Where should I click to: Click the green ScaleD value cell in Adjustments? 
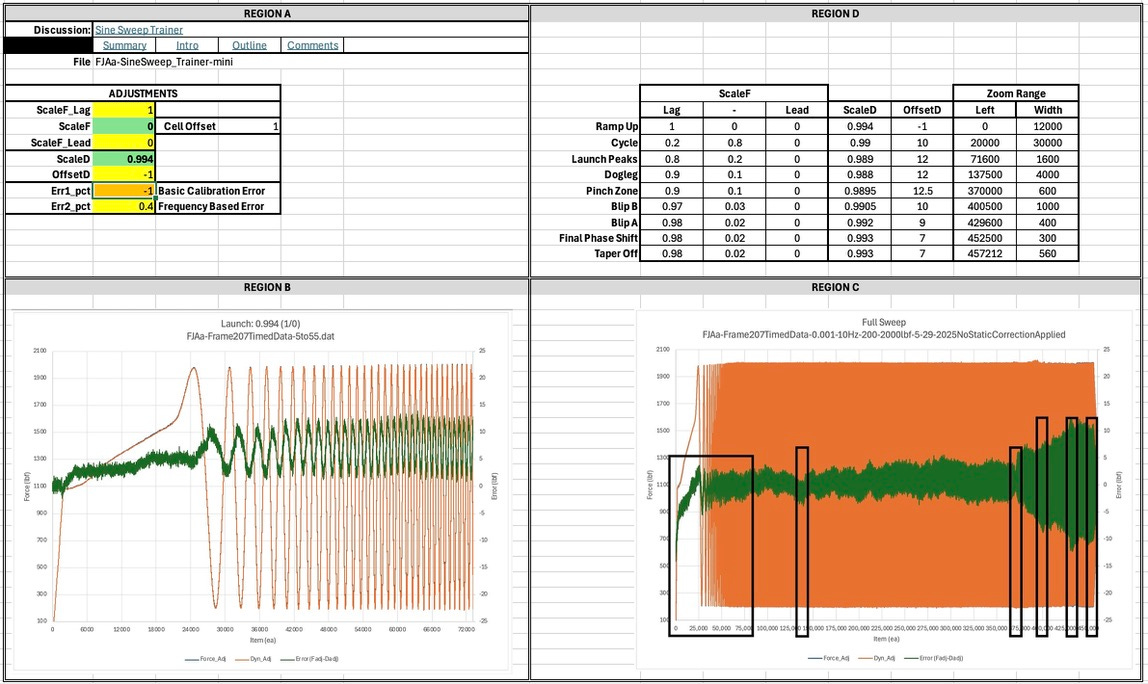(125, 159)
